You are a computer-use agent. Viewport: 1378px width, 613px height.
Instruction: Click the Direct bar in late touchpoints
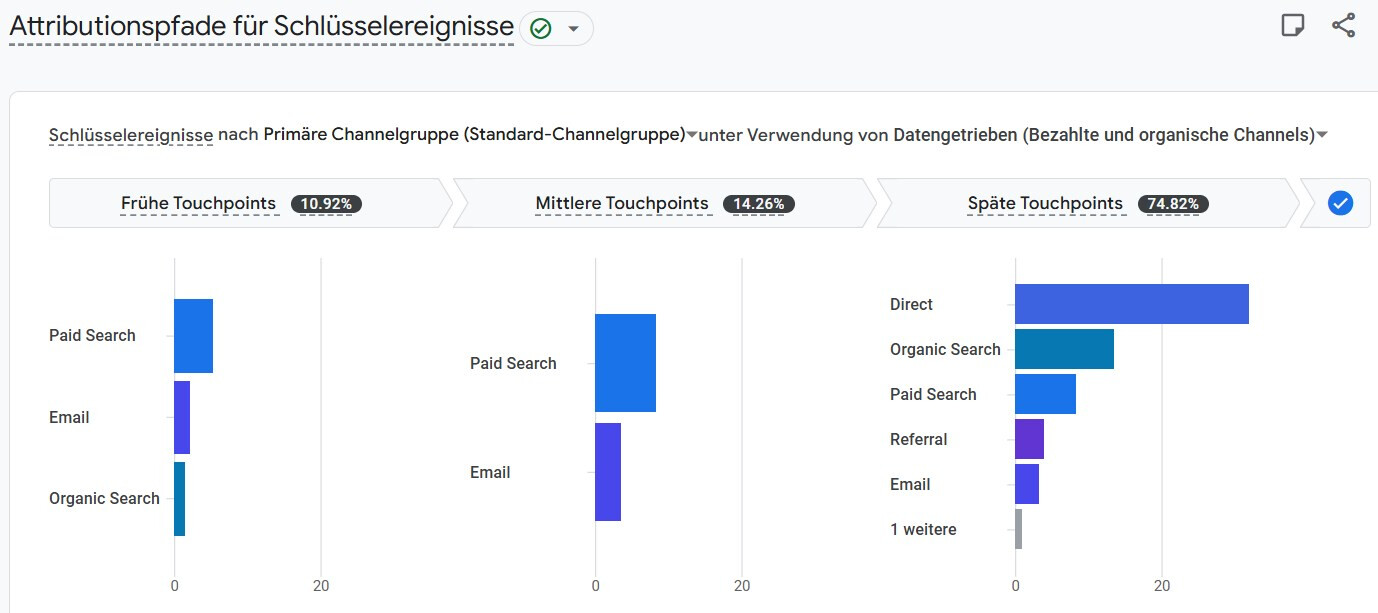(1131, 304)
